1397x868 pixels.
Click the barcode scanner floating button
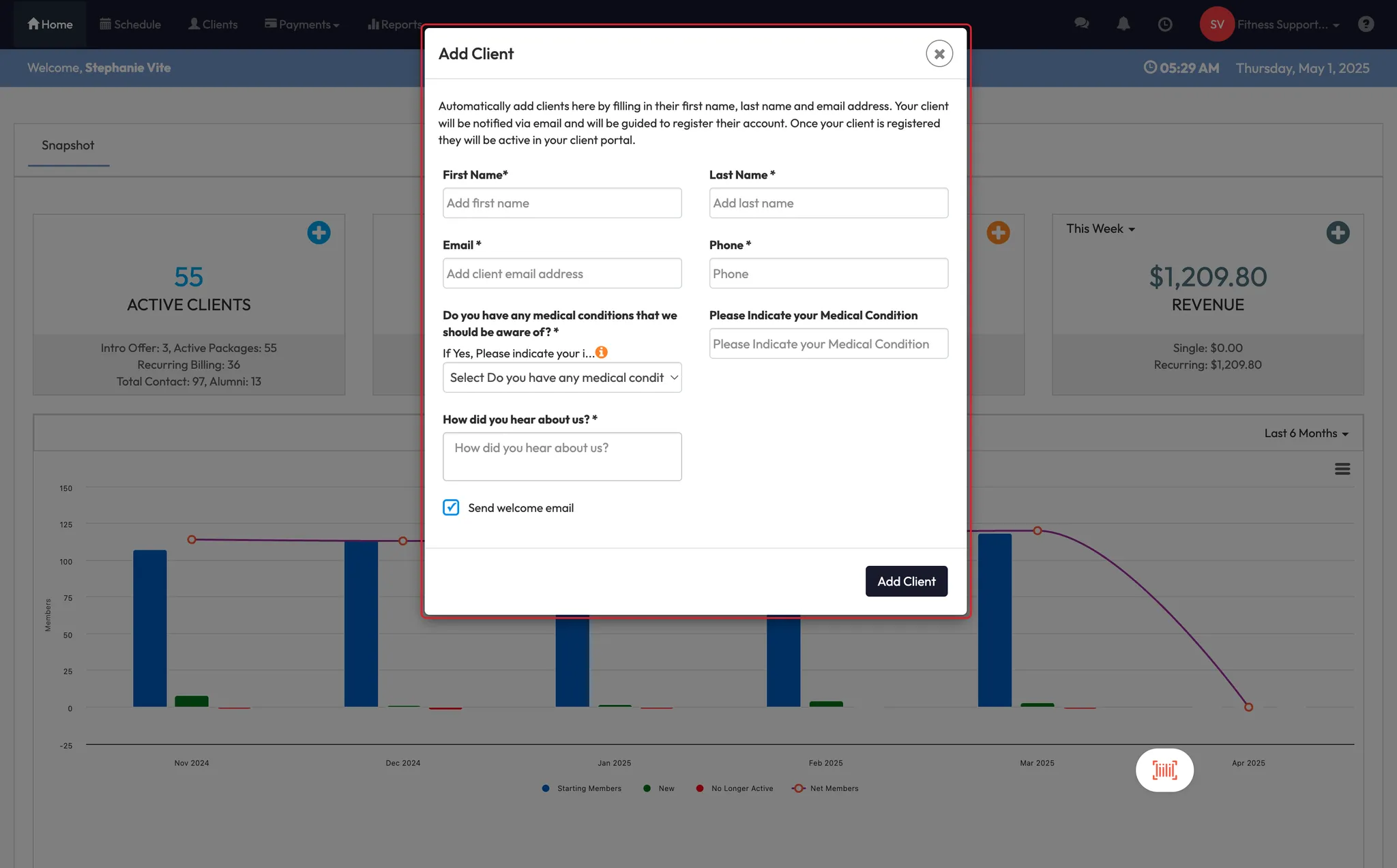click(1164, 770)
